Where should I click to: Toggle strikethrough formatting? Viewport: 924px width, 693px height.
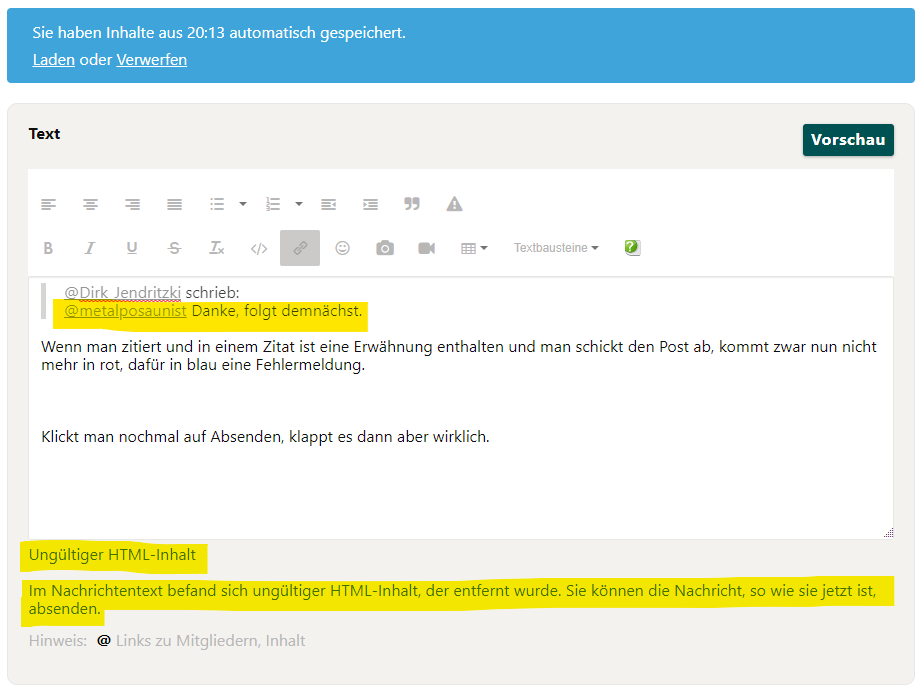174,248
